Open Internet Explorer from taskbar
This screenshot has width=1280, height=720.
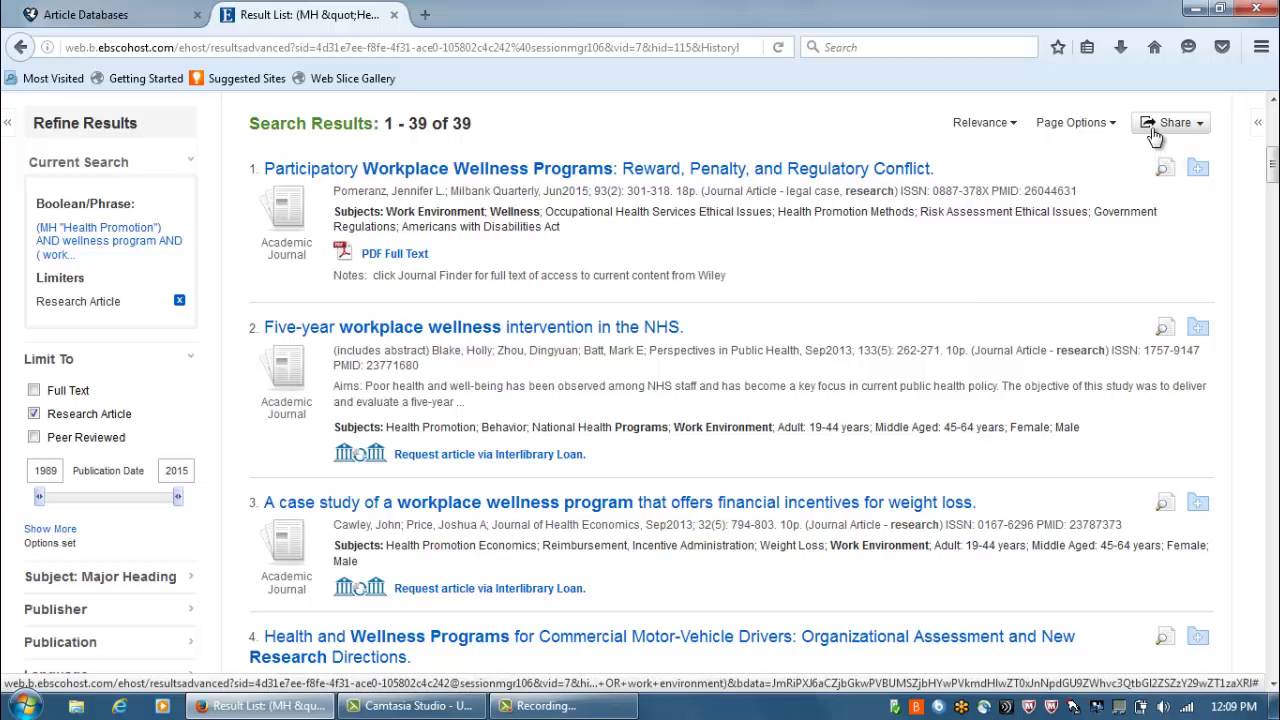point(119,706)
